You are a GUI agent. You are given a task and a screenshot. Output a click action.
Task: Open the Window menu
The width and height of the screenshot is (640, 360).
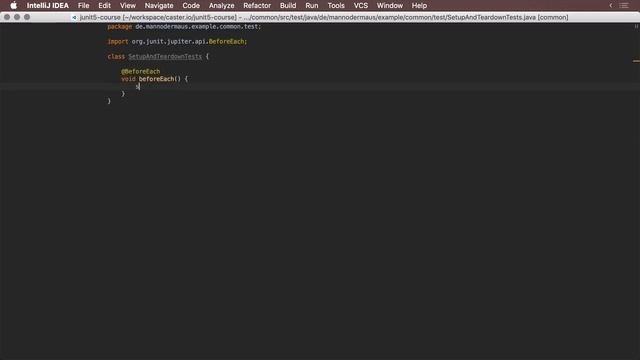coord(390,5)
